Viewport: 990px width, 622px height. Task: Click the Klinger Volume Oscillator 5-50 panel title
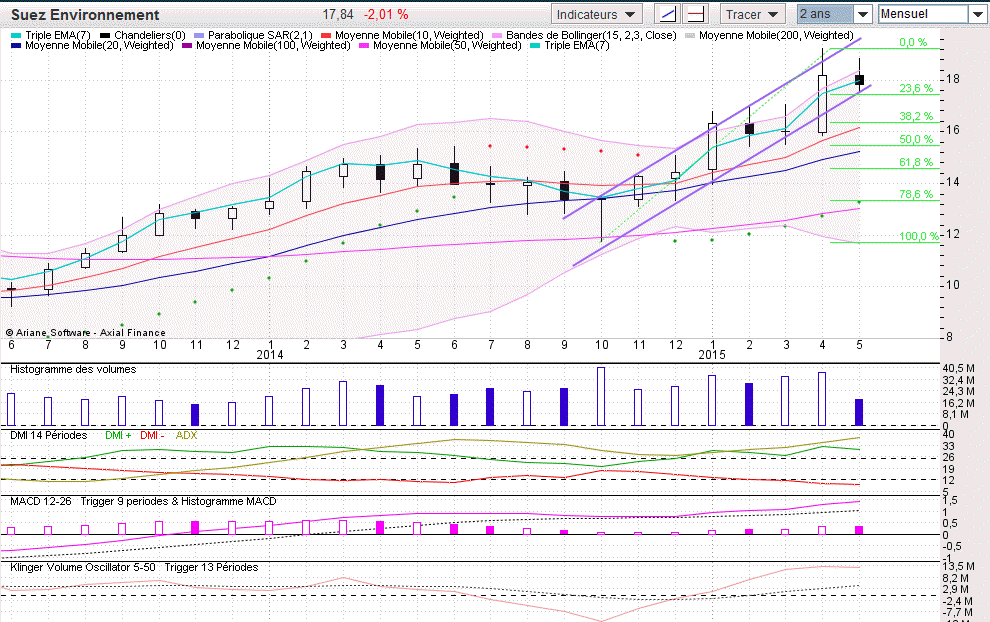(x=83, y=567)
